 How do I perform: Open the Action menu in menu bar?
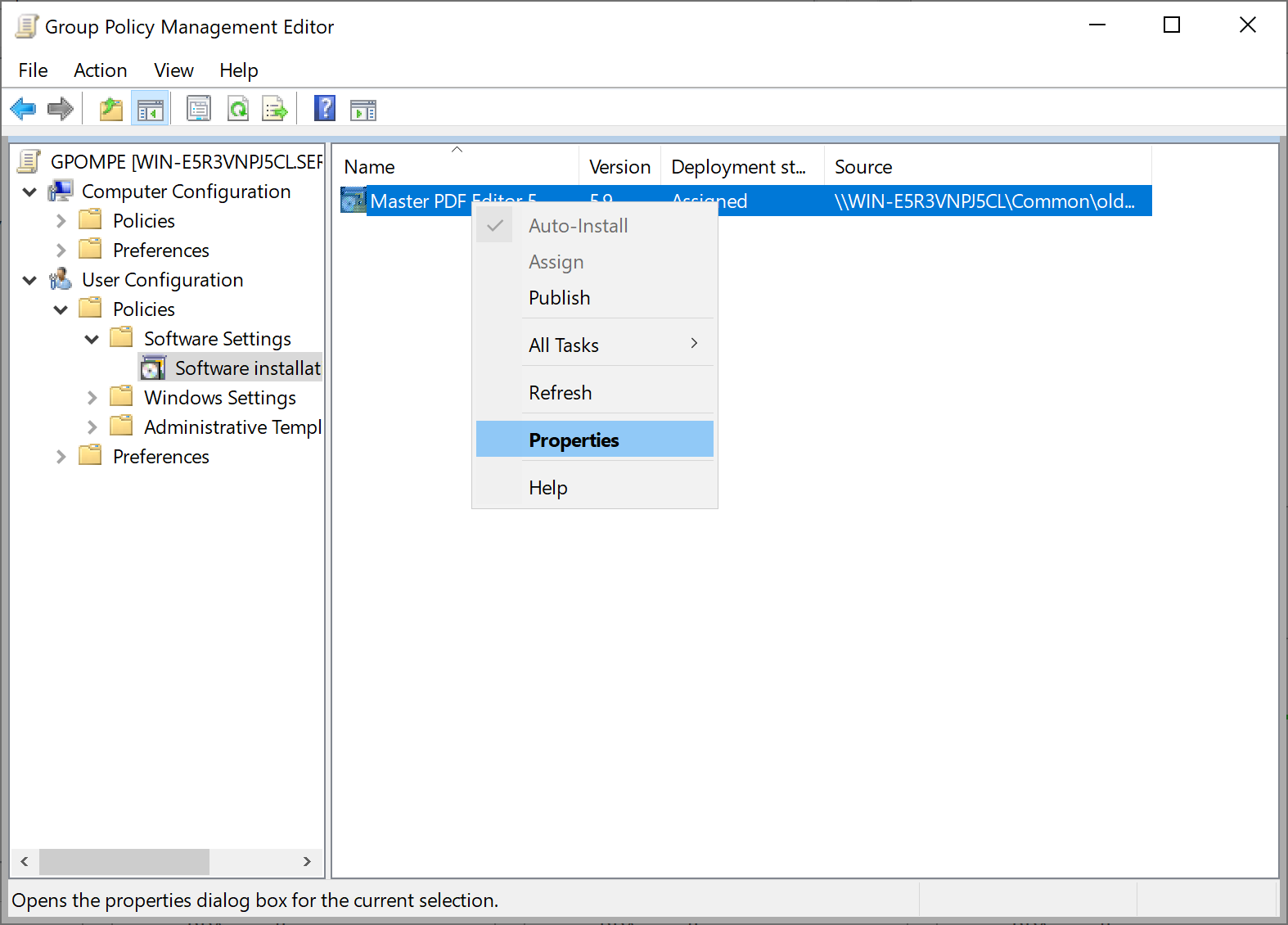100,70
